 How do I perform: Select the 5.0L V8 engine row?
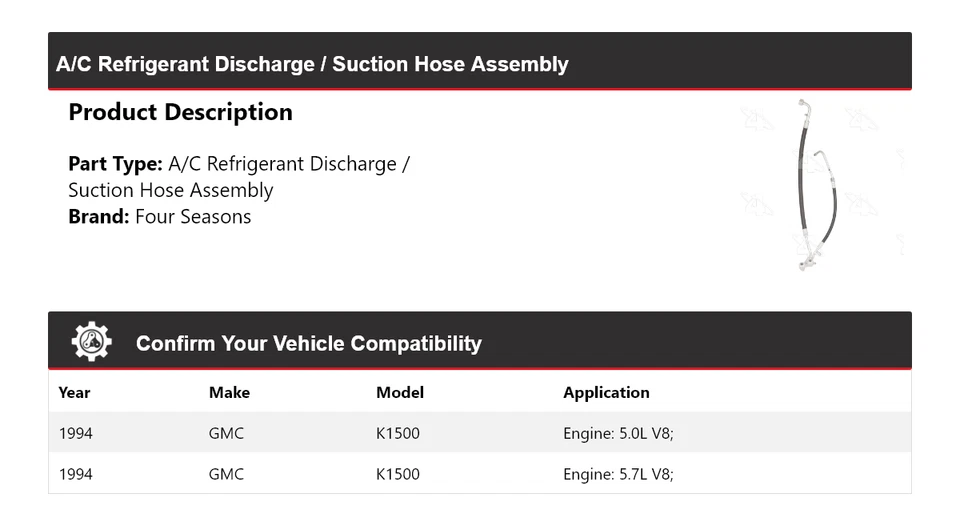click(618, 433)
